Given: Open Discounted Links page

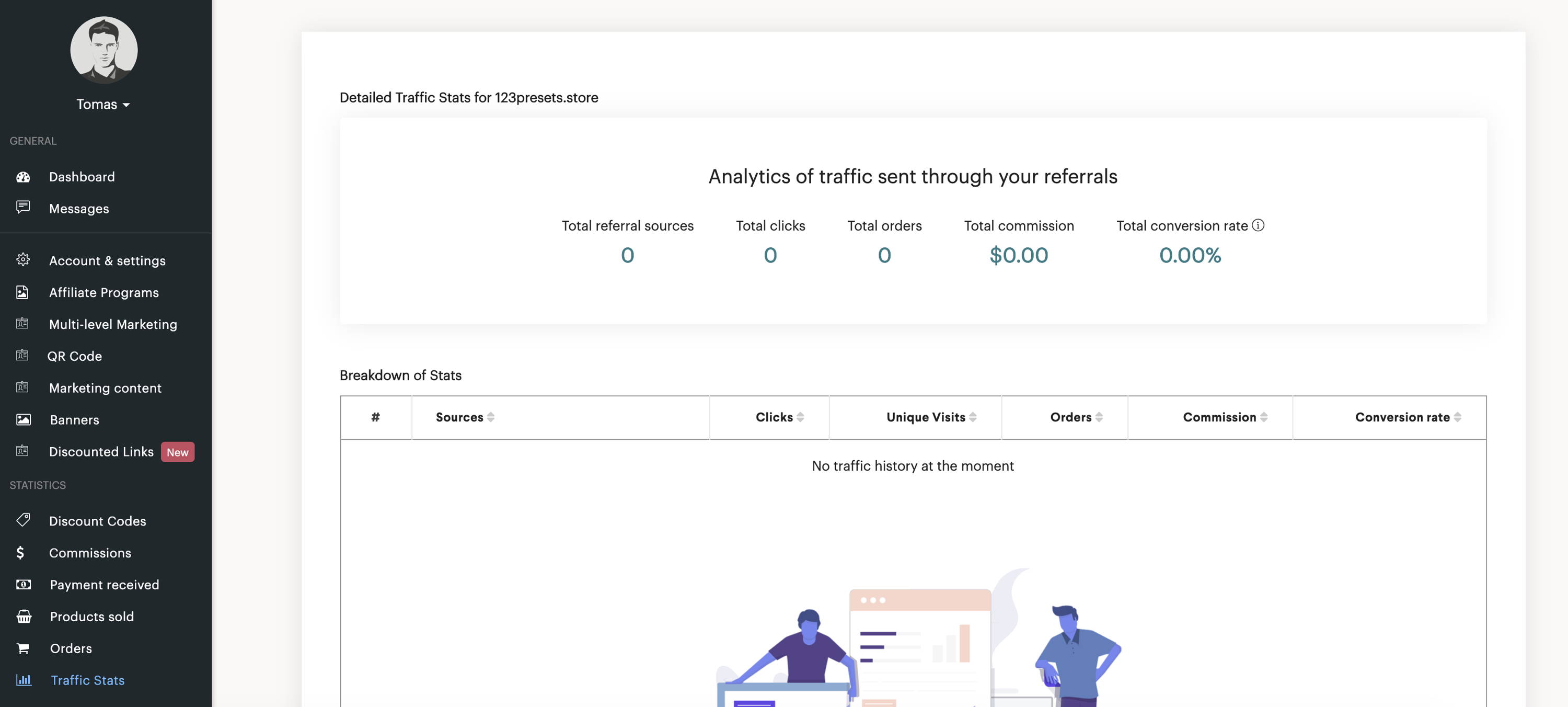Looking at the screenshot, I should (101, 451).
